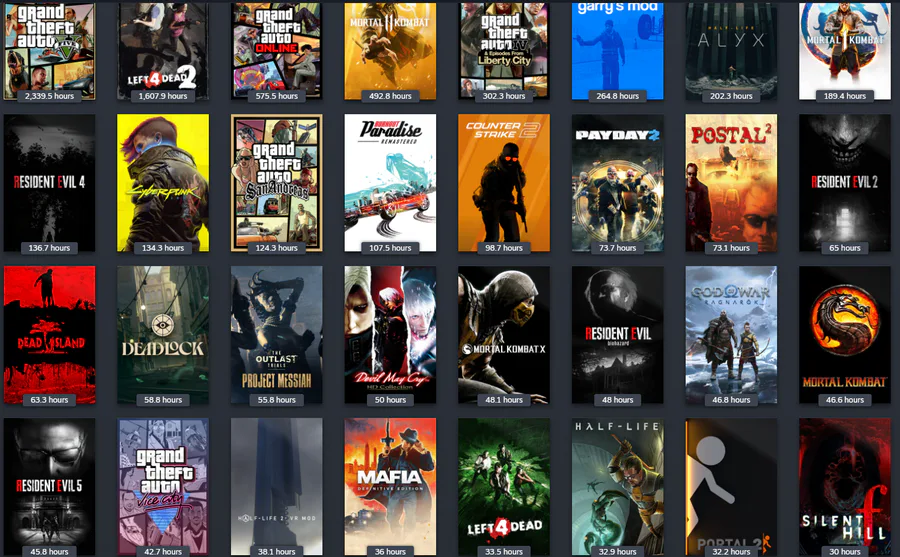Select the Deadlock game cover
900x557 pixels.
[163, 335]
